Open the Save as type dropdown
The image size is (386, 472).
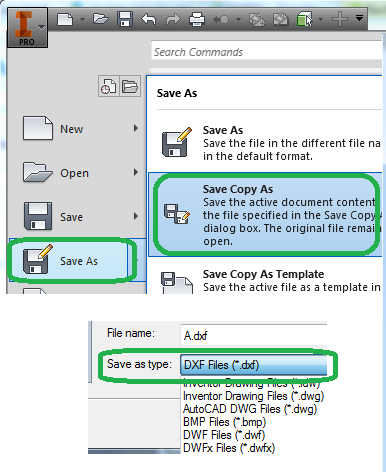coord(254,365)
